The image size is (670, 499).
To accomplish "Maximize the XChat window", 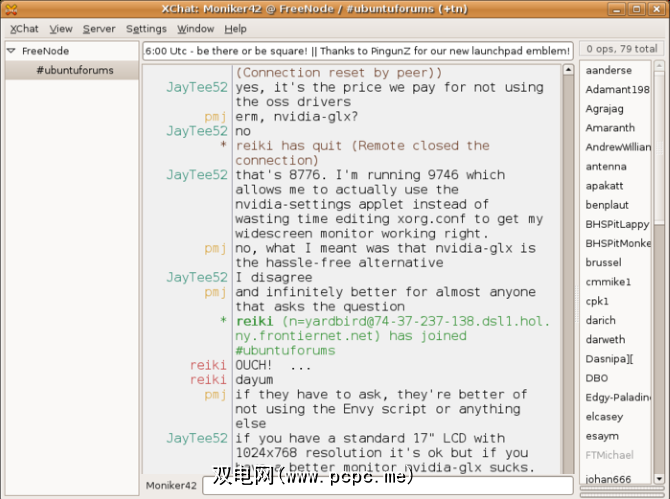I will click(636, 9).
